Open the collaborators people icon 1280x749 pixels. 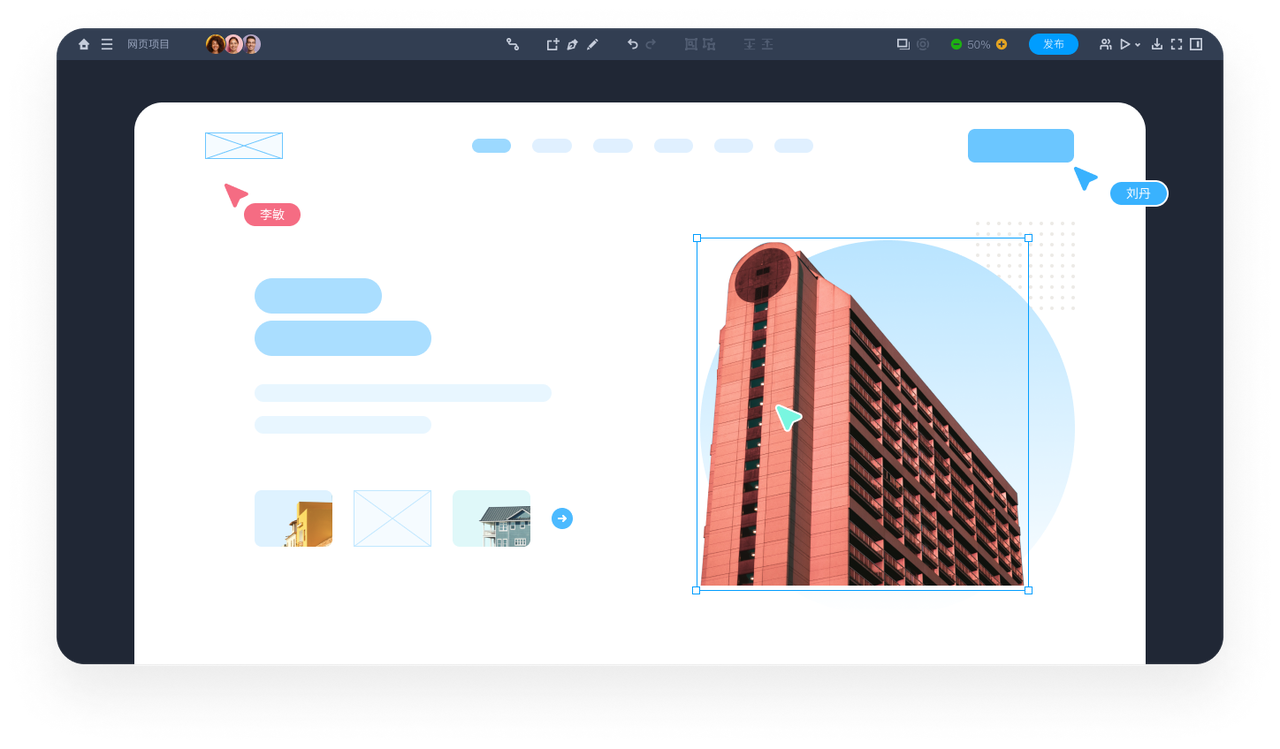pos(1105,45)
